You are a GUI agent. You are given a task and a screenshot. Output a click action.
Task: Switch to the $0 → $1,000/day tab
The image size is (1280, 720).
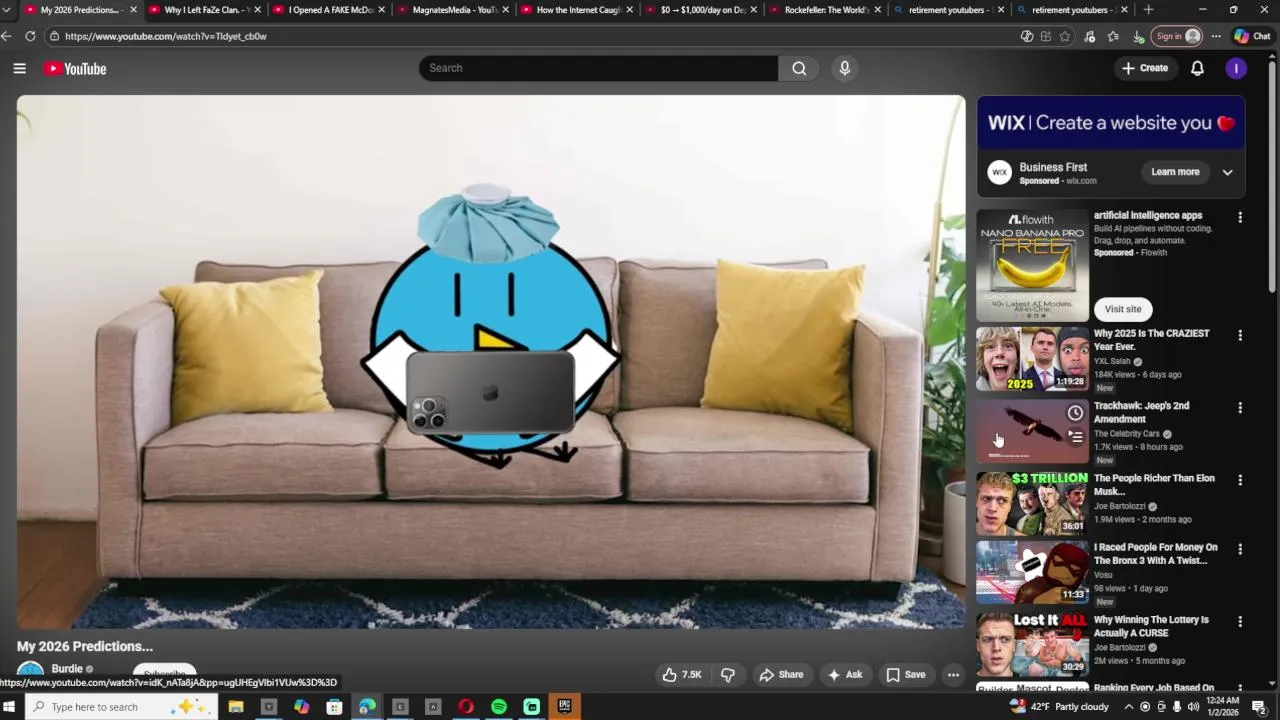click(x=702, y=10)
